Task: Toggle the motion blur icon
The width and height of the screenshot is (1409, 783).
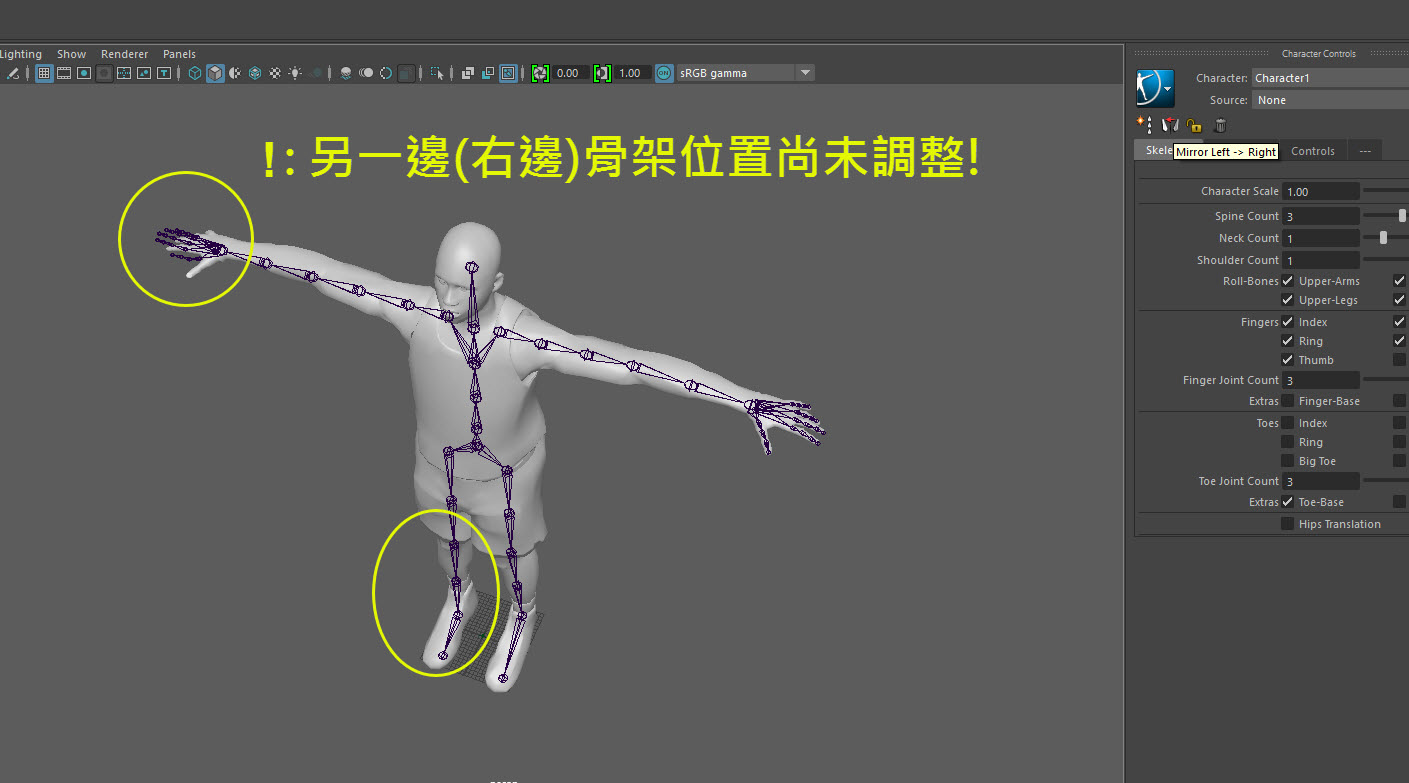Action: [366, 73]
